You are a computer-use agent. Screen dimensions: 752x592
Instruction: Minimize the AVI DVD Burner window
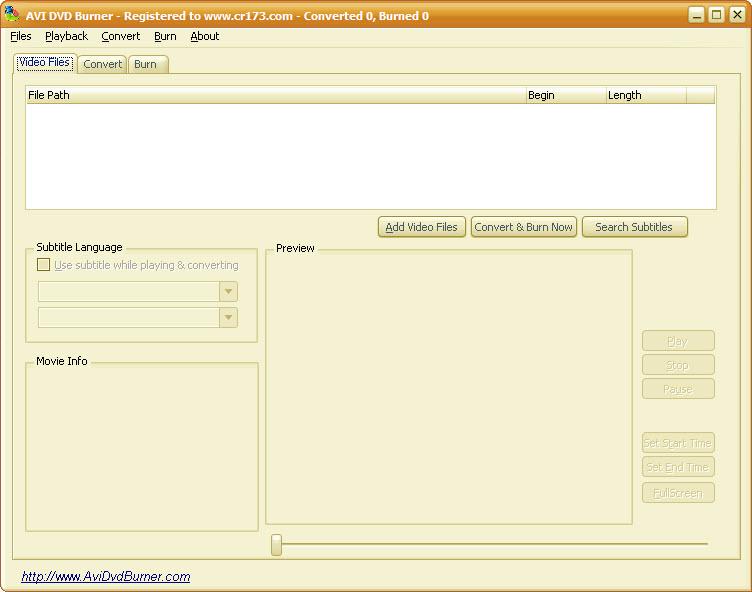point(696,15)
